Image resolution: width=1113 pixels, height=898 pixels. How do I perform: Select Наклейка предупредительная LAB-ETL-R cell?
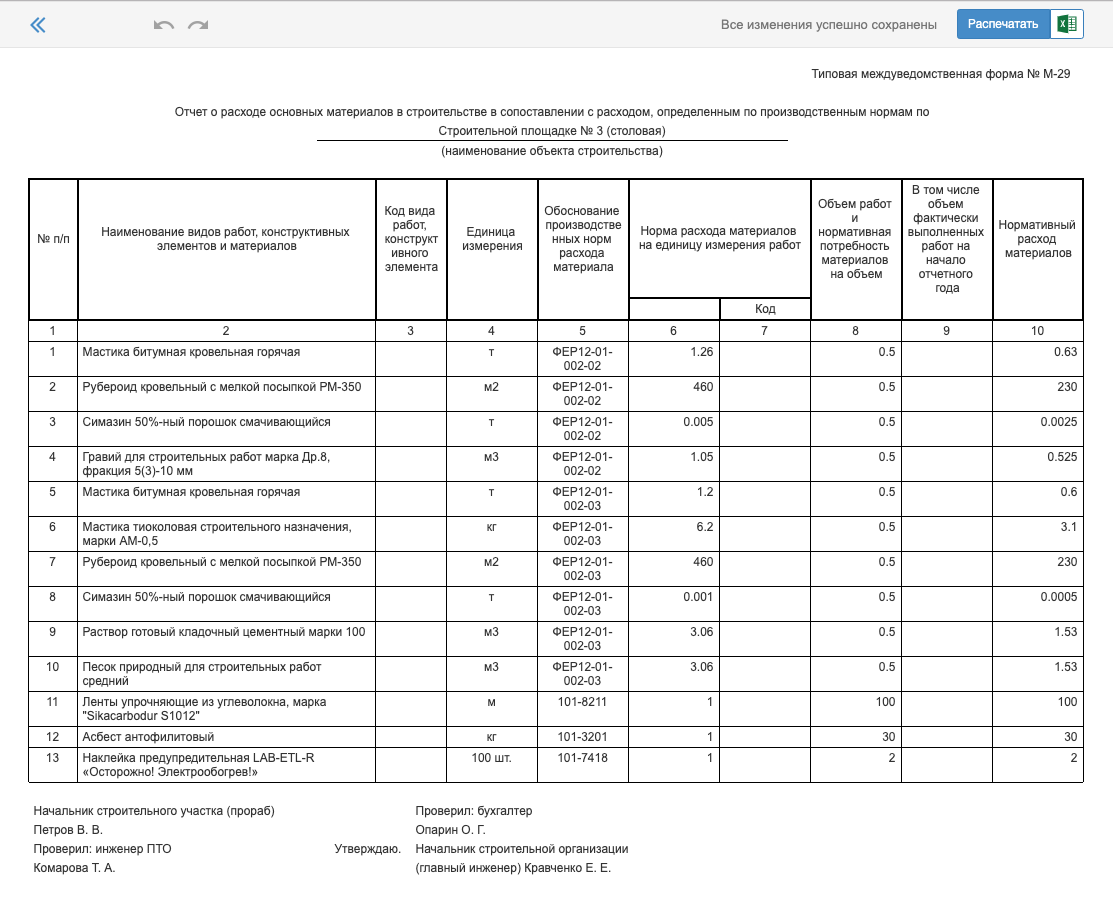tap(226, 765)
